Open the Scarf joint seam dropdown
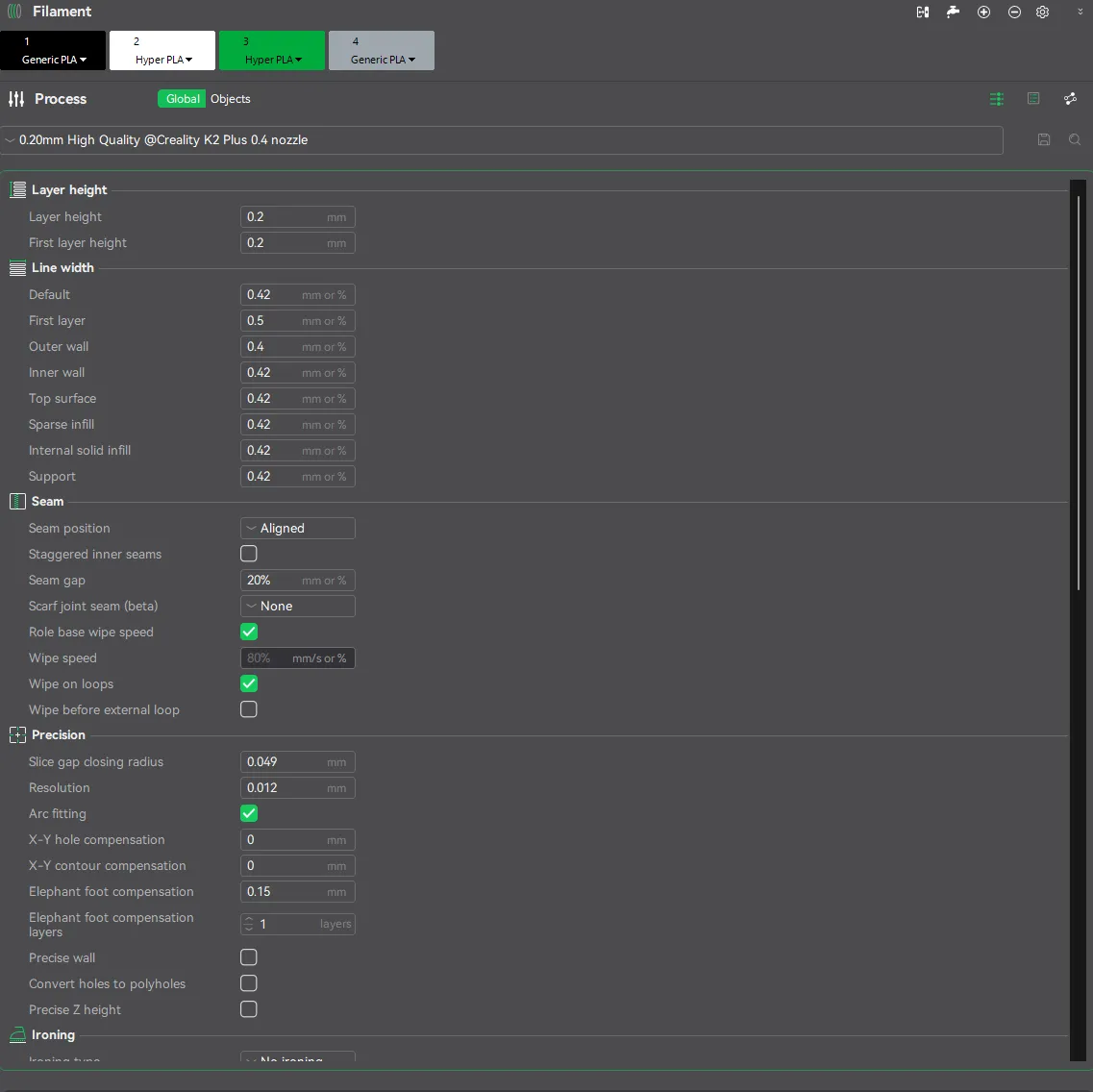1093x1092 pixels. tap(297, 606)
